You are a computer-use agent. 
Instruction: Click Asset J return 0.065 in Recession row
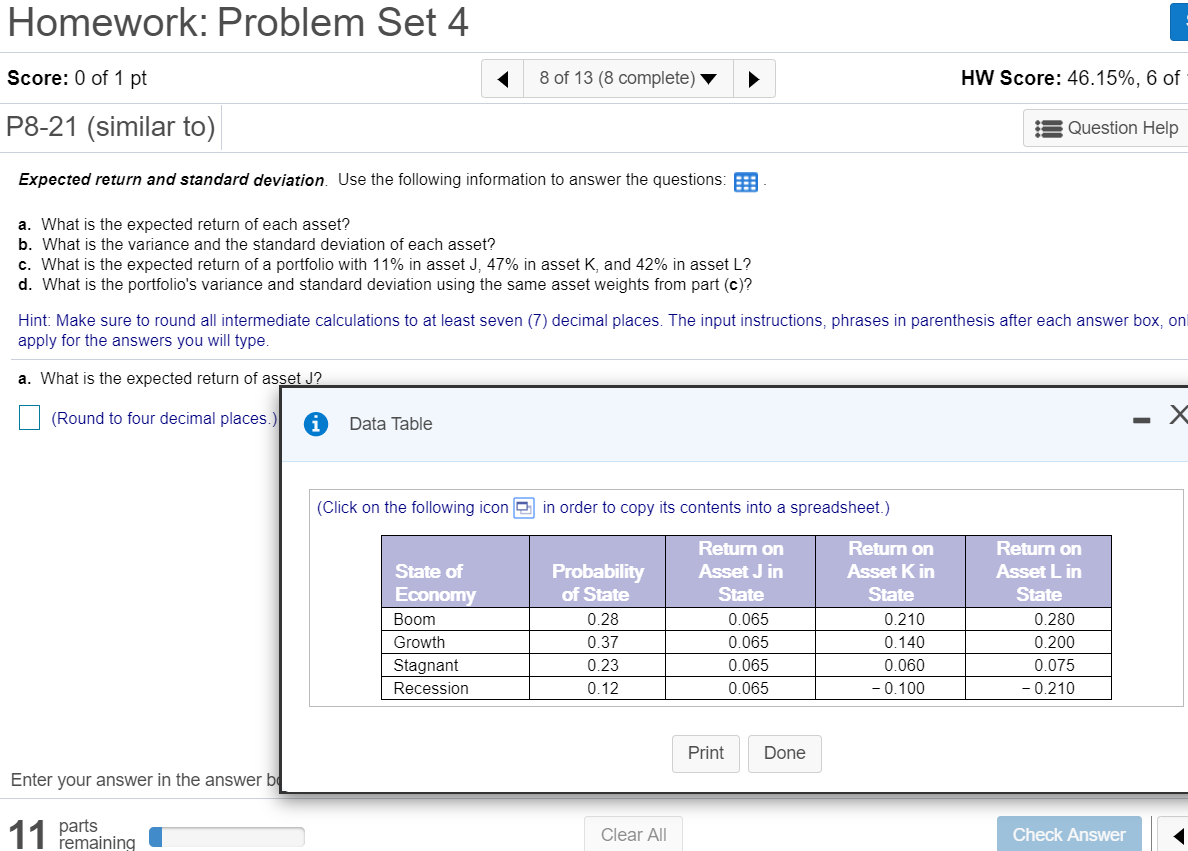749,688
